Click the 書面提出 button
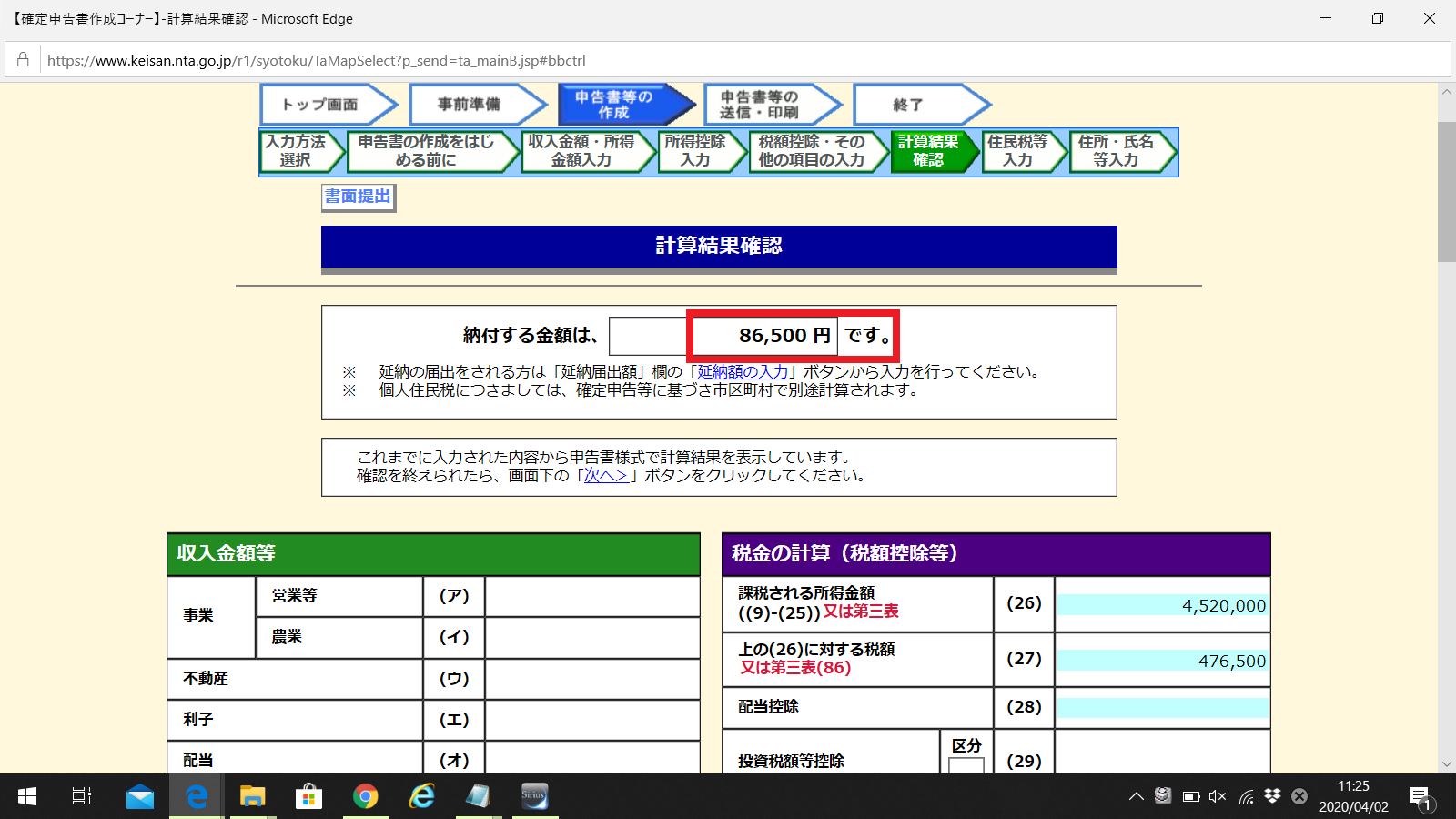The width and height of the screenshot is (1456, 819). tap(357, 197)
